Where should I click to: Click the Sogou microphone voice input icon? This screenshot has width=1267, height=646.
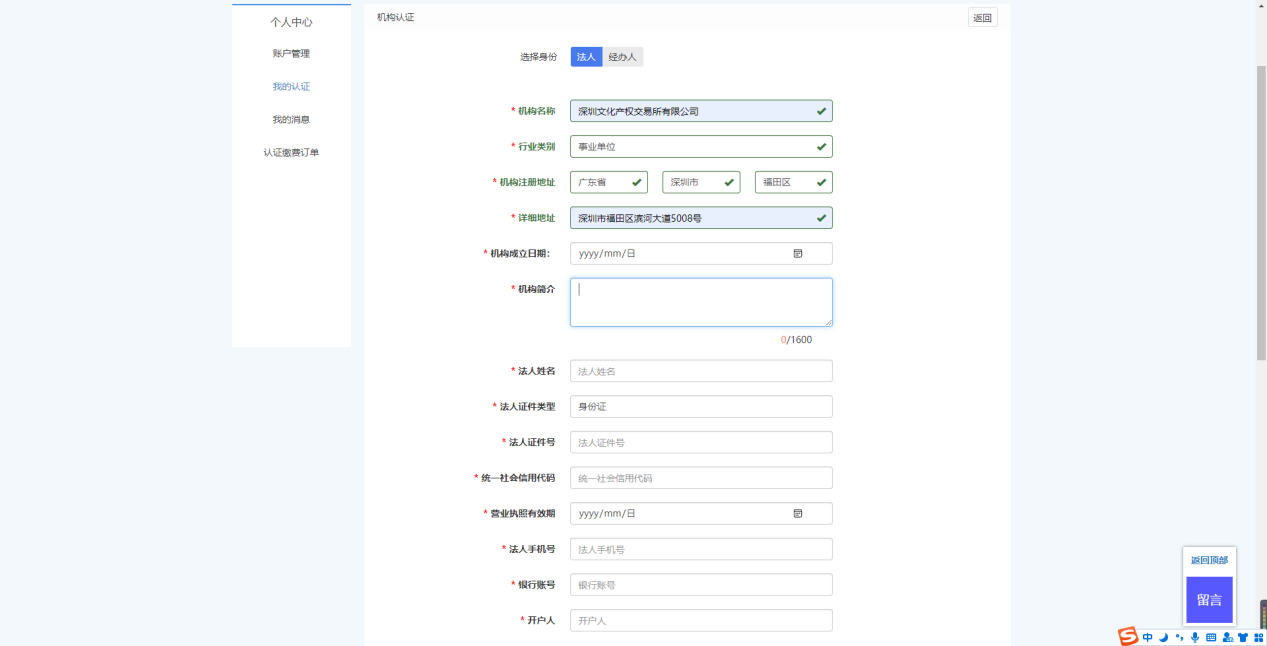click(x=1195, y=637)
